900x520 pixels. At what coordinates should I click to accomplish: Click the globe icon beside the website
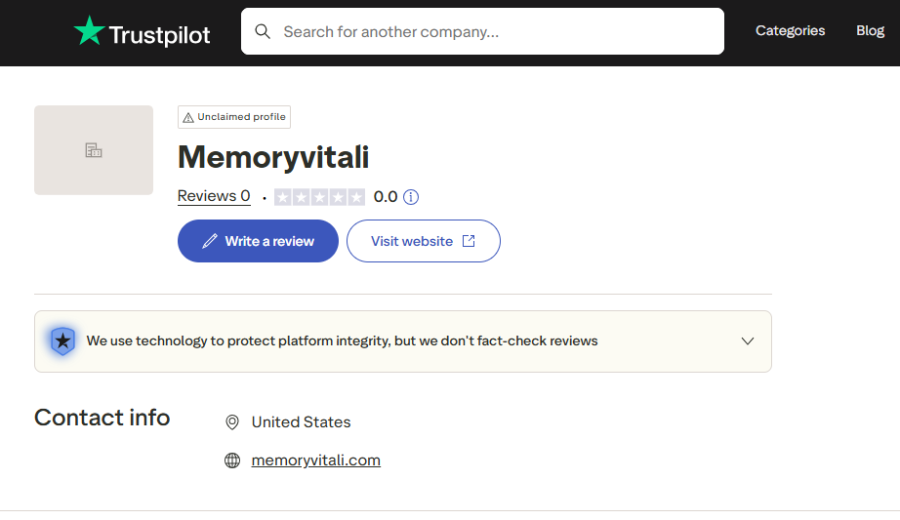pos(232,461)
